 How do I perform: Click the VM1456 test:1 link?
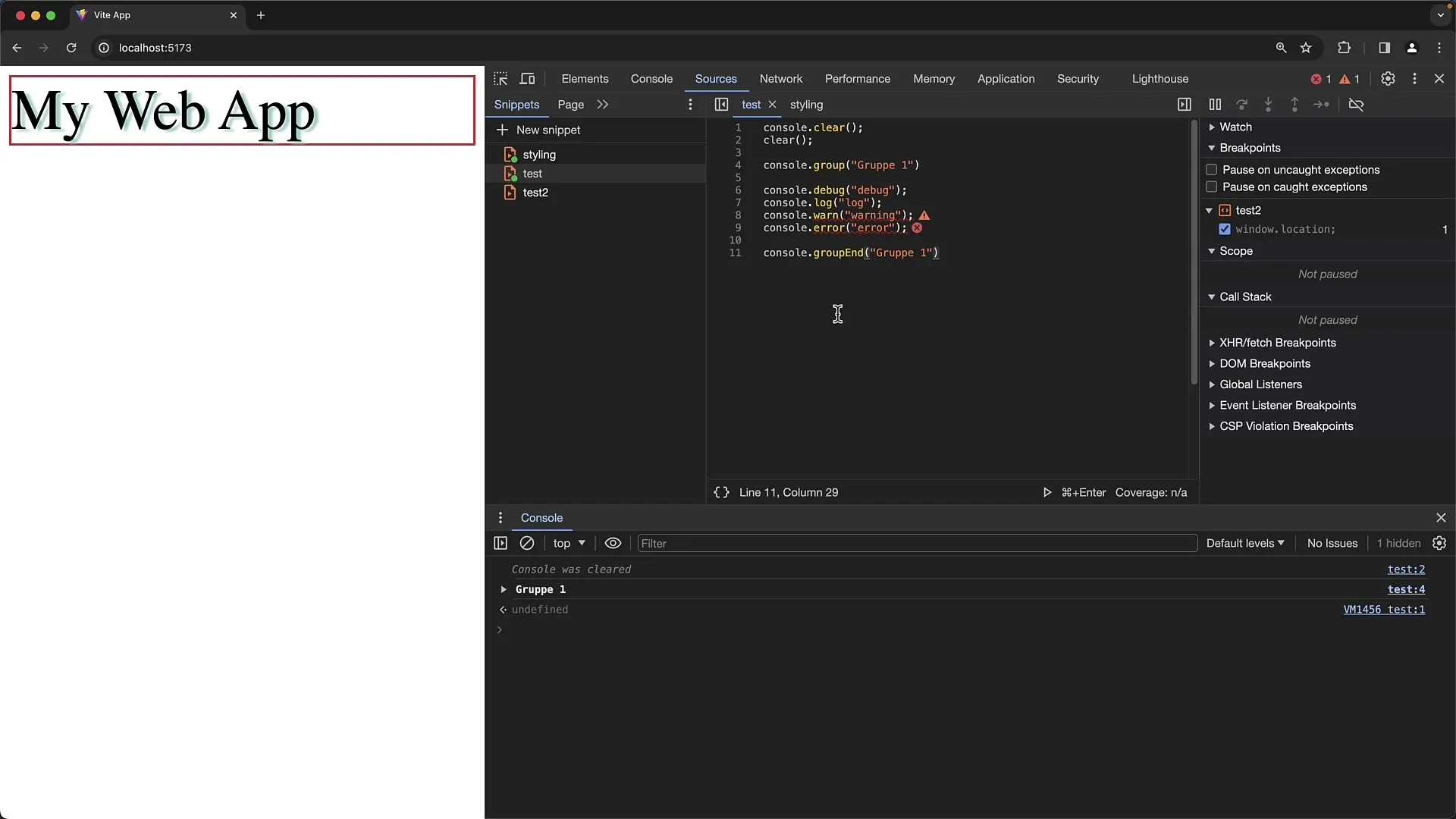pyautogui.click(x=1384, y=610)
